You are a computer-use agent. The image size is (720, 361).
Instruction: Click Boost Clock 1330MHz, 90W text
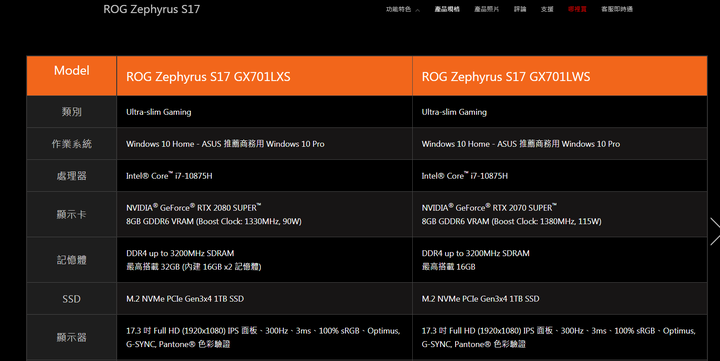point(214,221)
